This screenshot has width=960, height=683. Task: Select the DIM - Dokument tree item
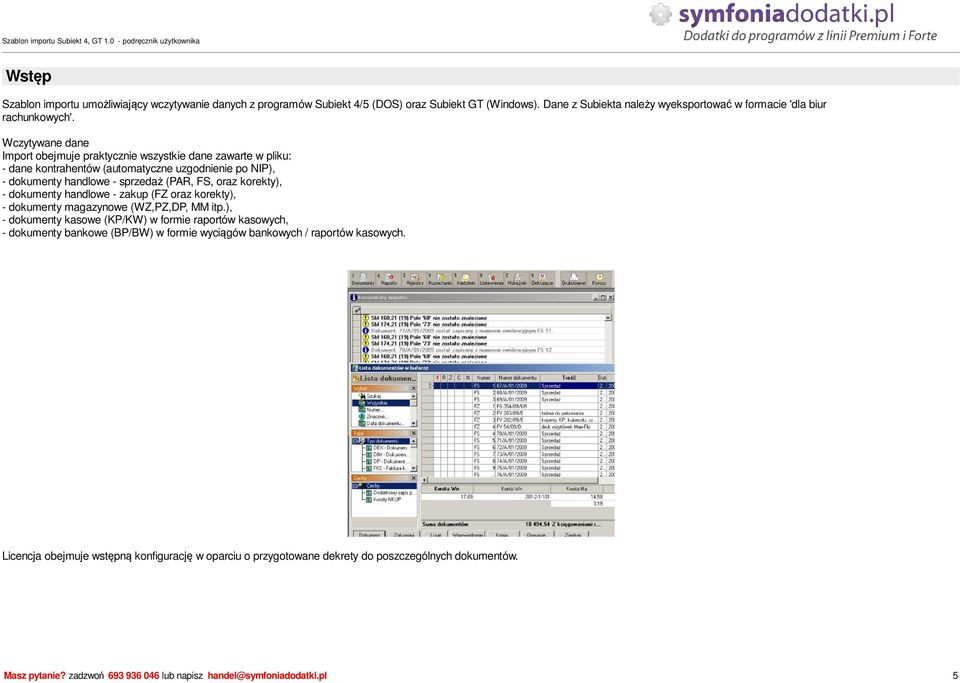click(387, 455)
